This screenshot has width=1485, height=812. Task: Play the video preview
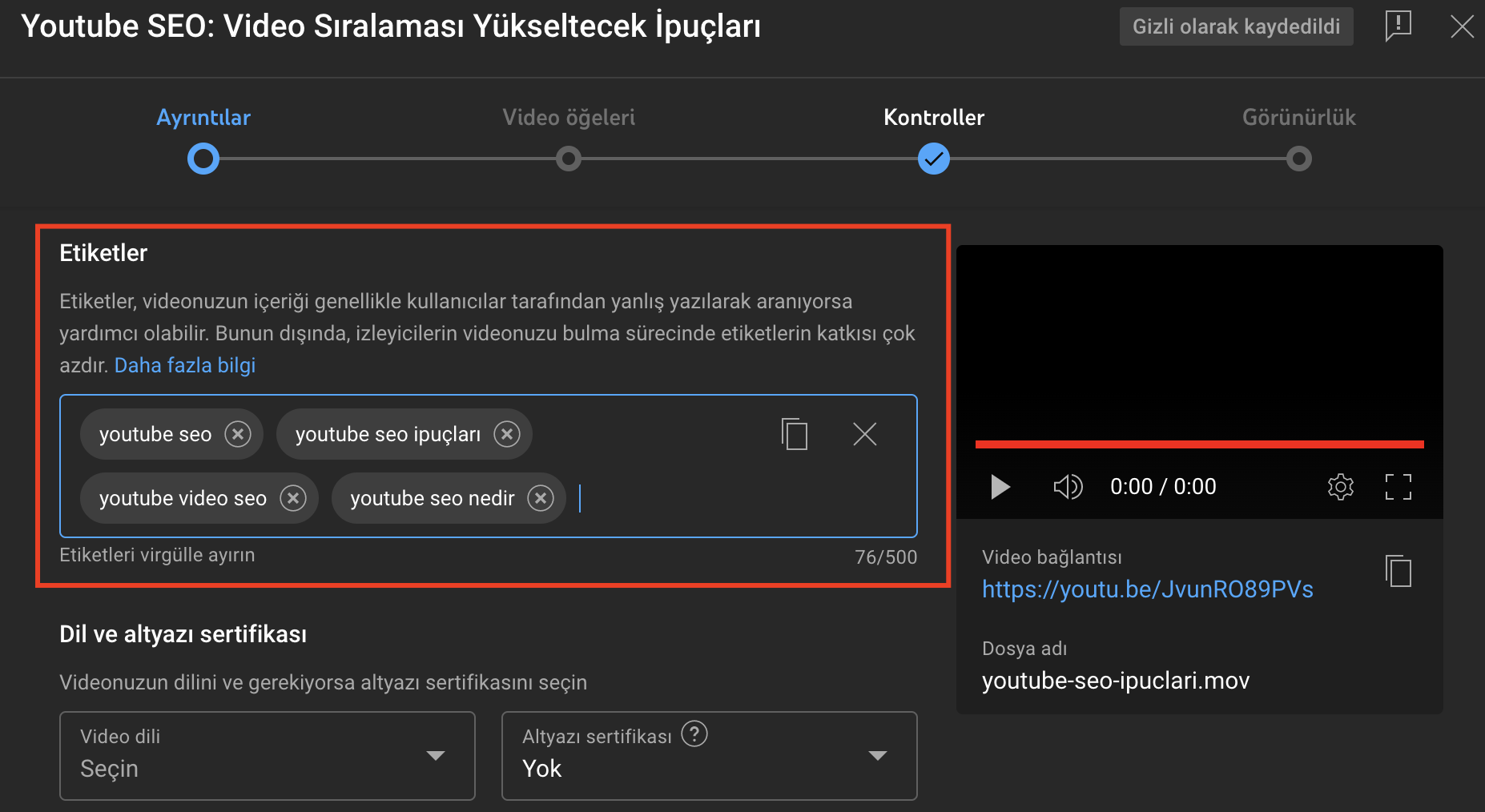(x=1000, y=486)
